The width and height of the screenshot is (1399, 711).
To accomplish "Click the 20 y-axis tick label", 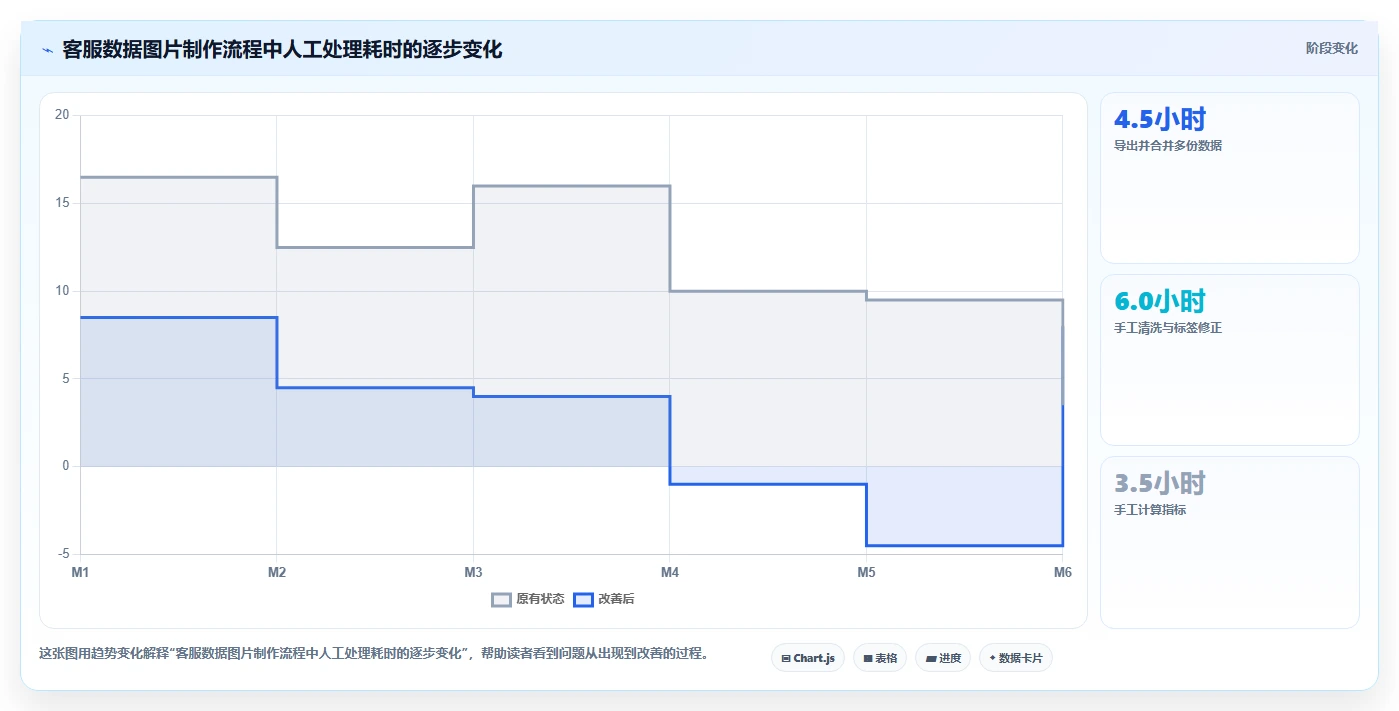I will tap(62, 115).
